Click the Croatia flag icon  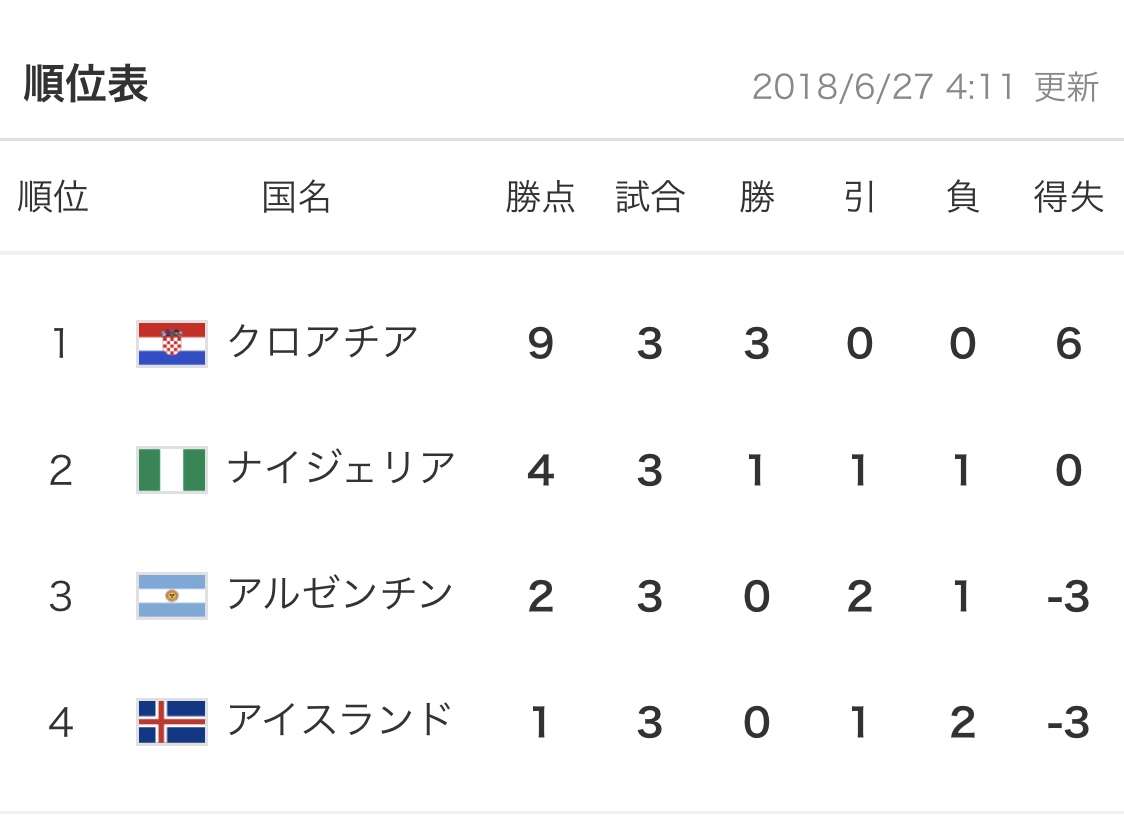pyautogui.click(x=172, y=344)
